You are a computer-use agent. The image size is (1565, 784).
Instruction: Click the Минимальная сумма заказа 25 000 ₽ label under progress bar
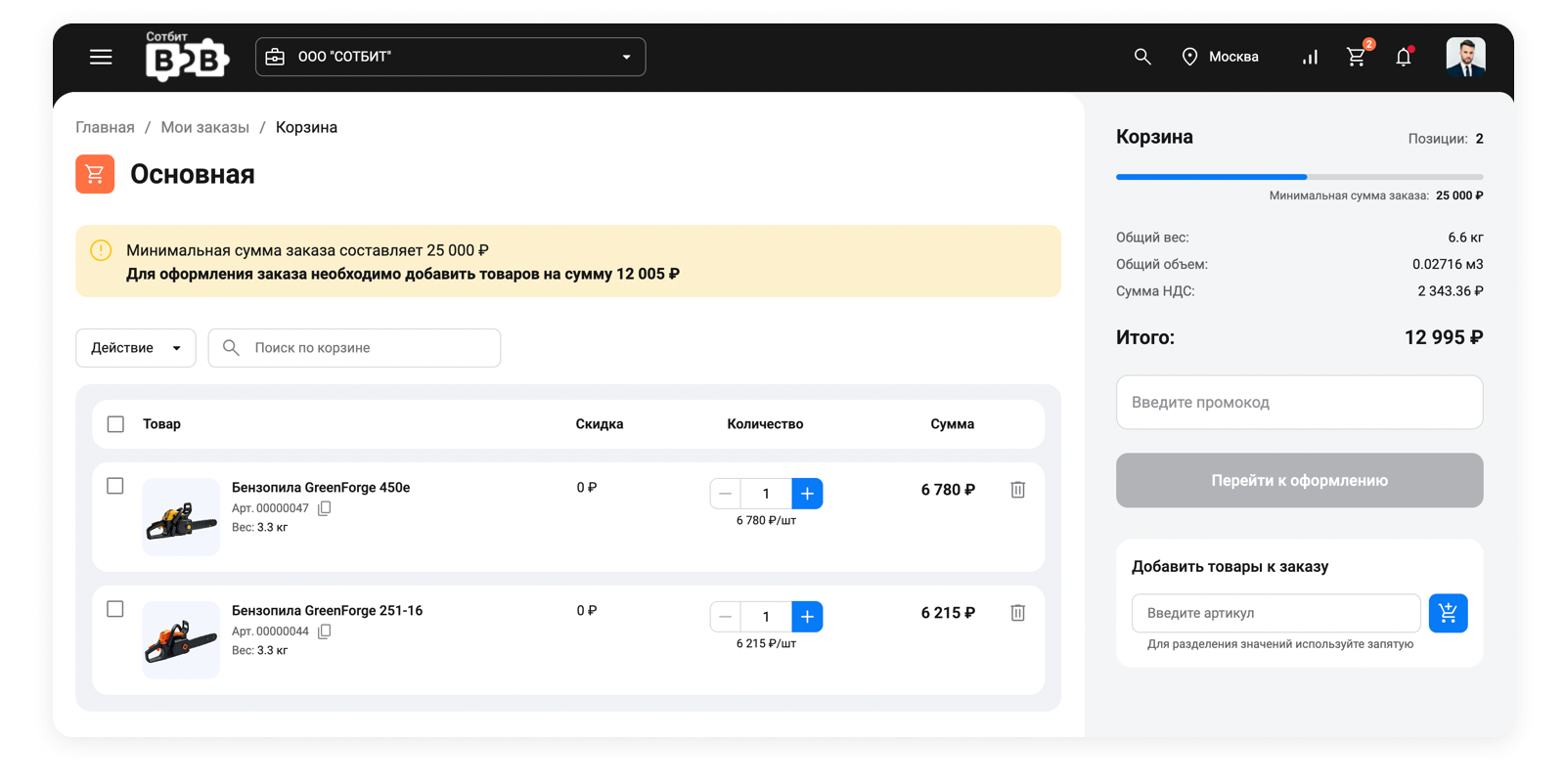point(1376,196)
